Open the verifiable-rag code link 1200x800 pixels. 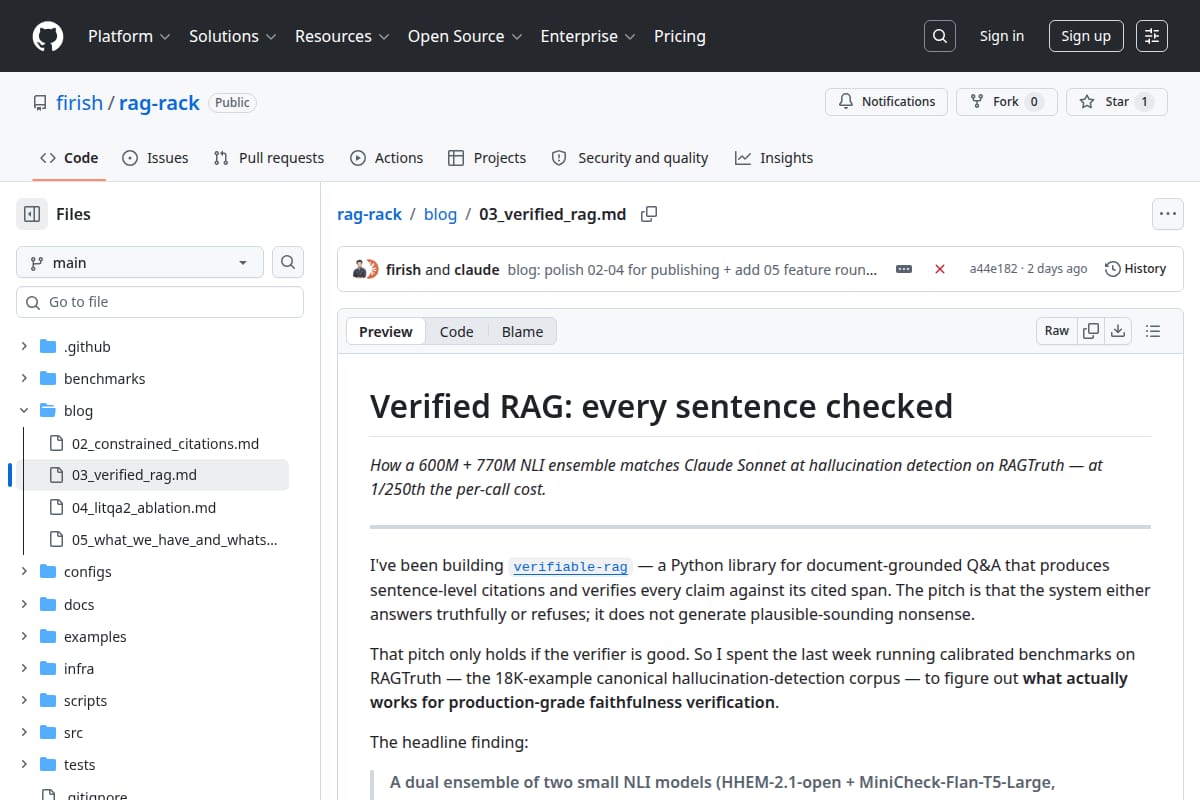point(570,566)
